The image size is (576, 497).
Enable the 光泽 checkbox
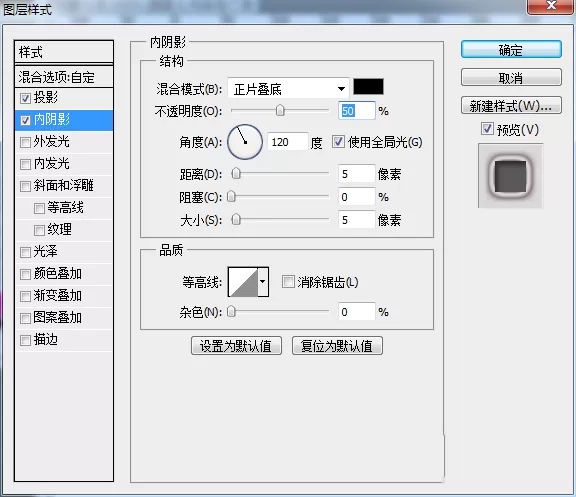[x=25, y=252]
